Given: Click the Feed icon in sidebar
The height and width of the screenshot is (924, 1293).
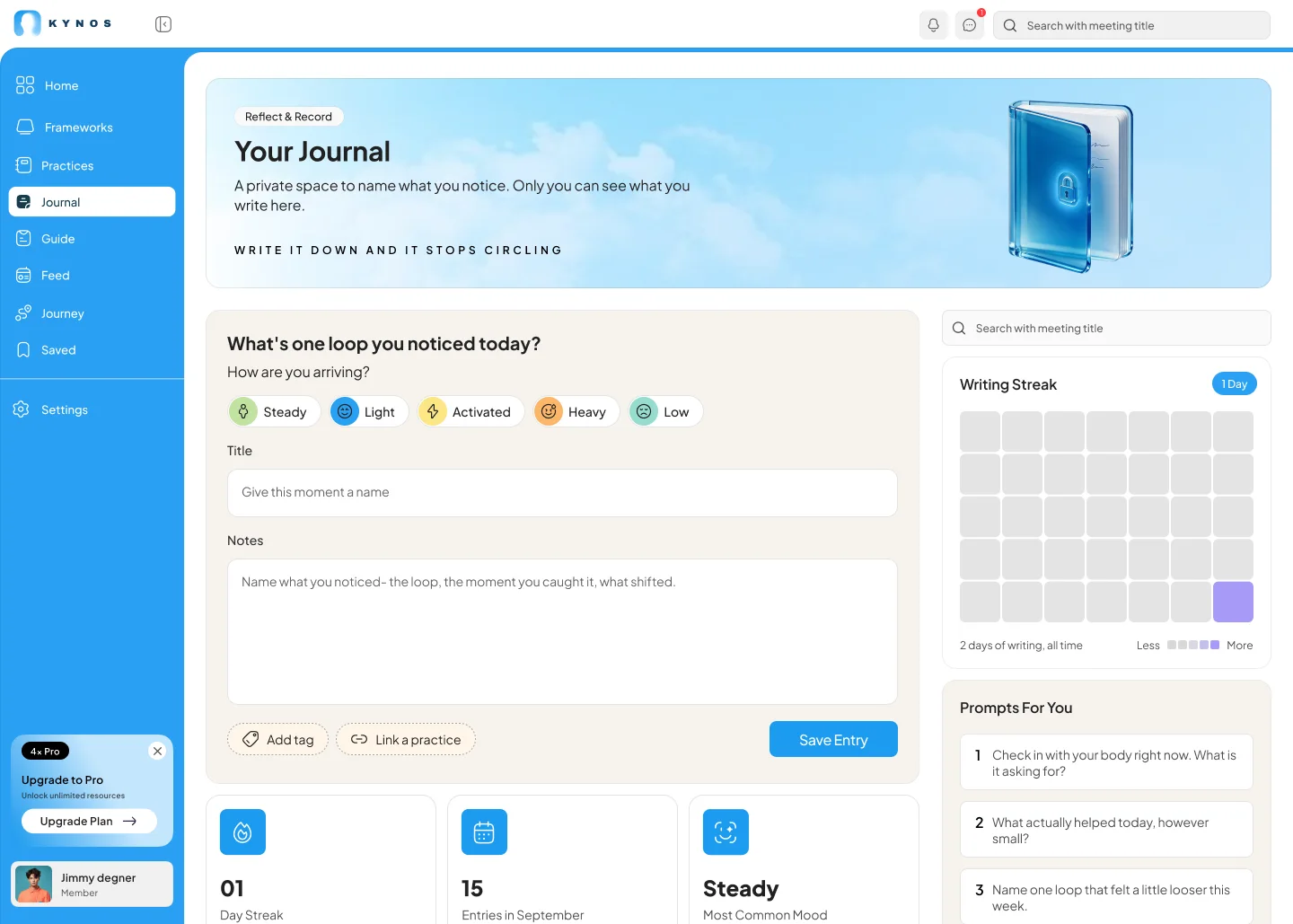Looking at the screenshot, I should (23, 276).
